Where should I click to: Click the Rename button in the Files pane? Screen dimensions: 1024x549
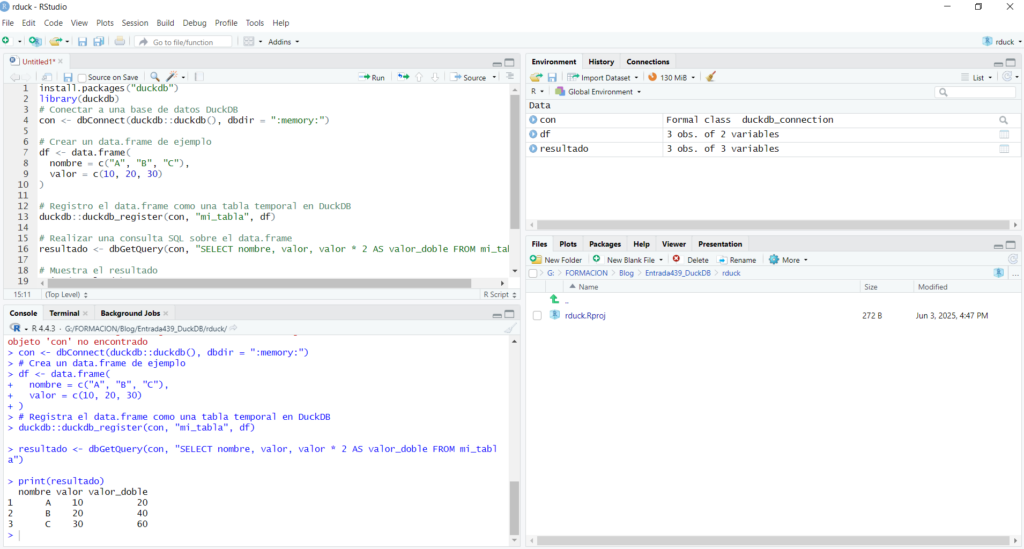[736, 259]
